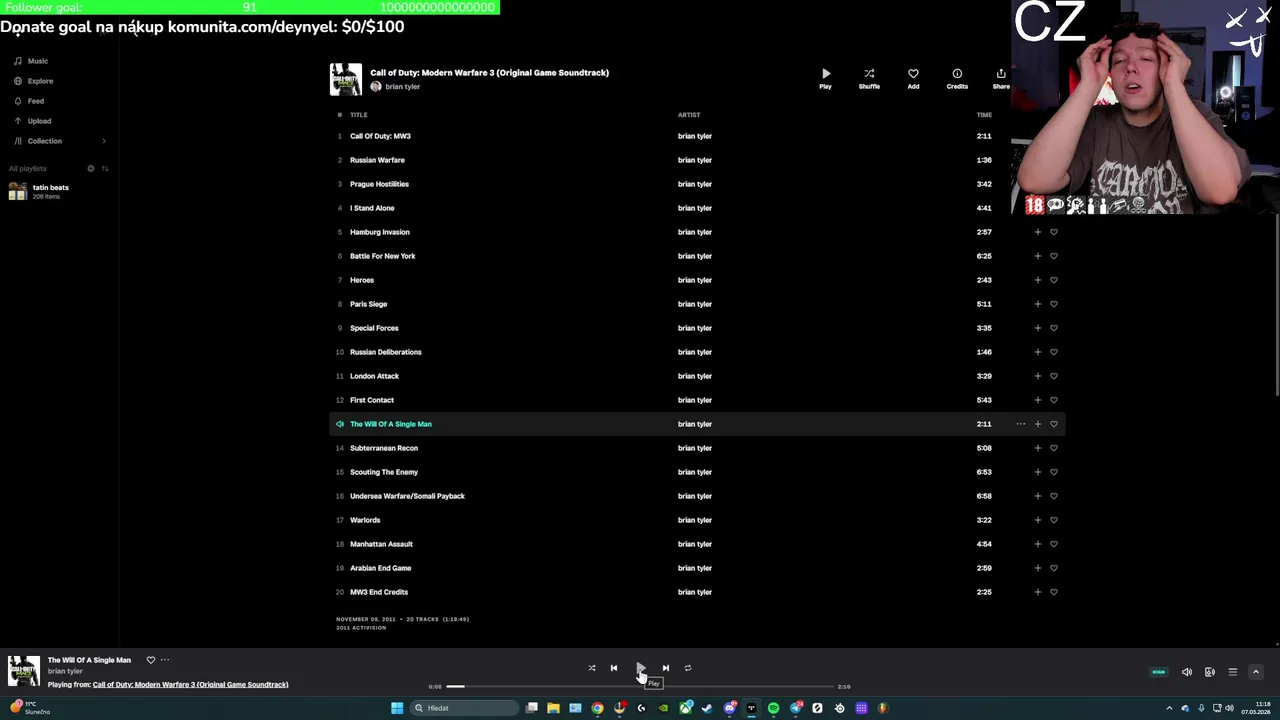Open Collection in the sidebar
Viewport: 1280px width, 720px height.
(x=38, y=141)
